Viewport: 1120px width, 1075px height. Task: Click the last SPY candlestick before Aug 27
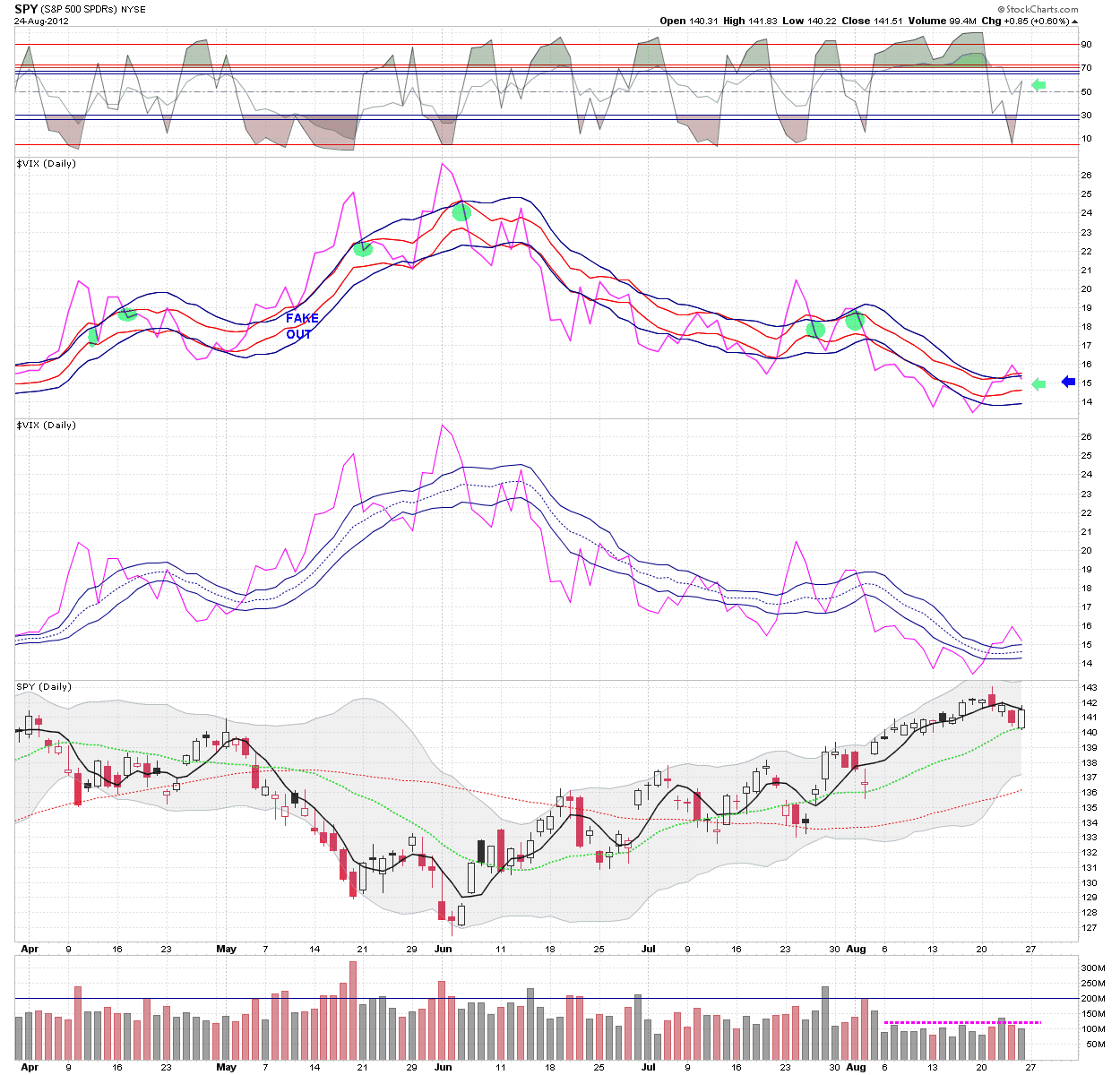1021,718
